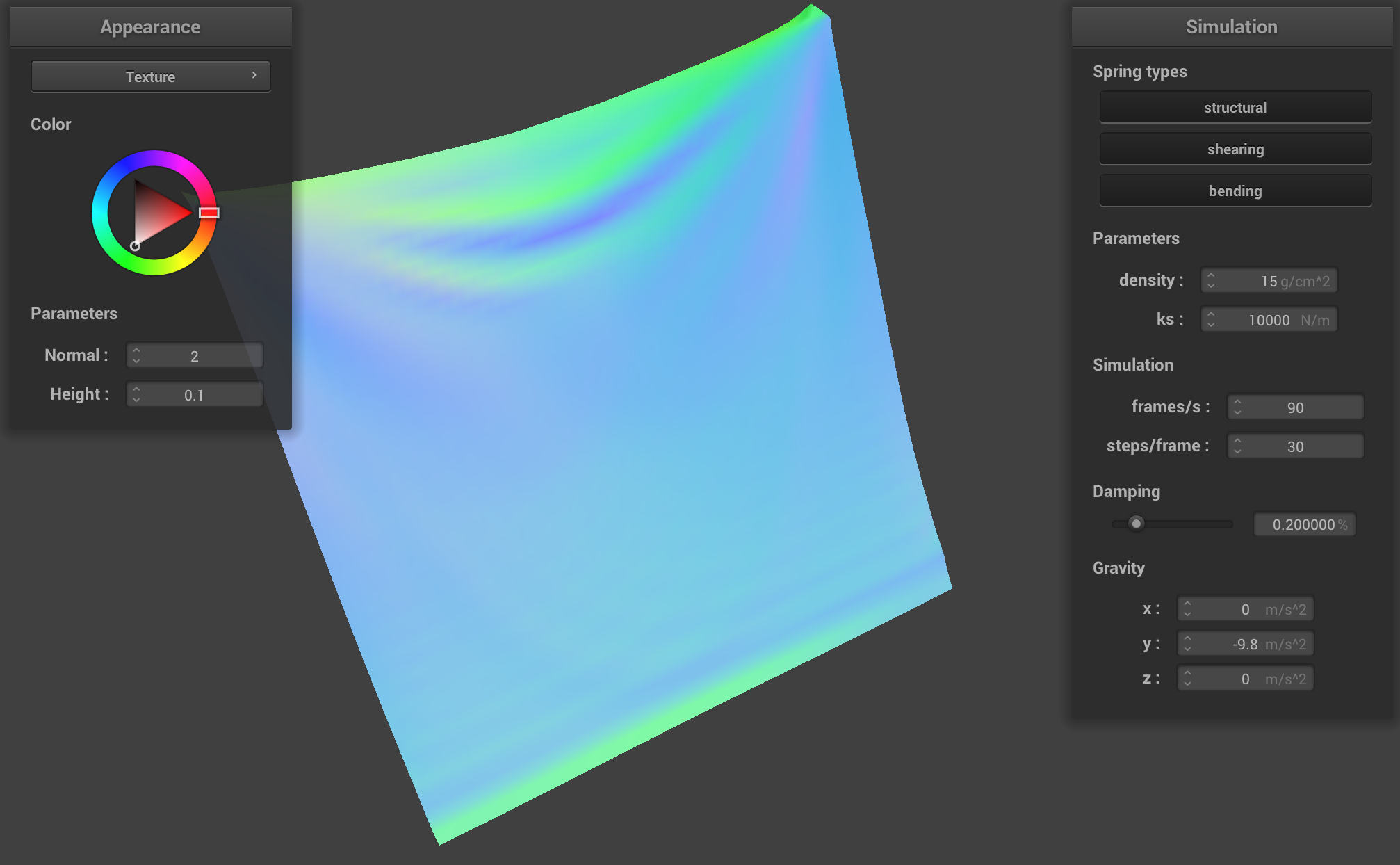The image size is (1400, 865).
Task: Click the Damping slider handle
Action: [1136, 524]
